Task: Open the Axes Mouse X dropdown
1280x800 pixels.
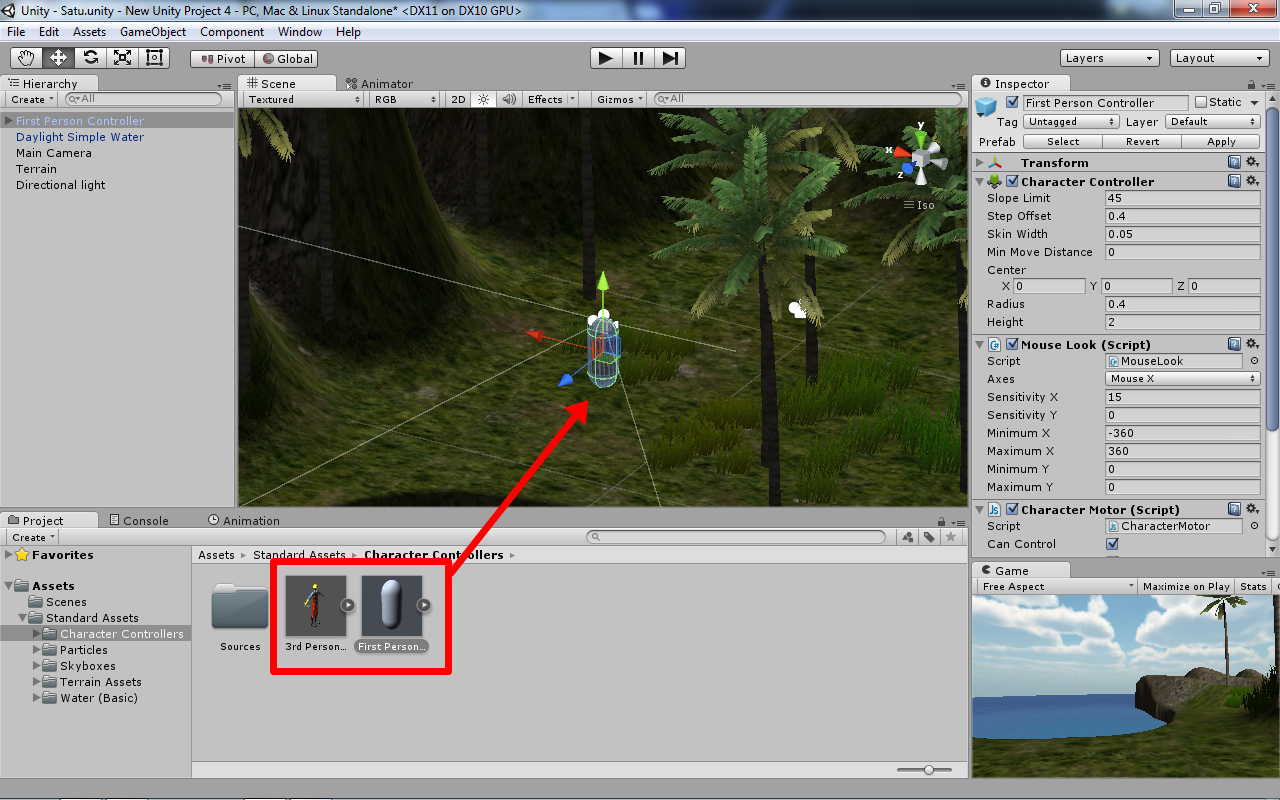Action: [x=1183, y=379]
